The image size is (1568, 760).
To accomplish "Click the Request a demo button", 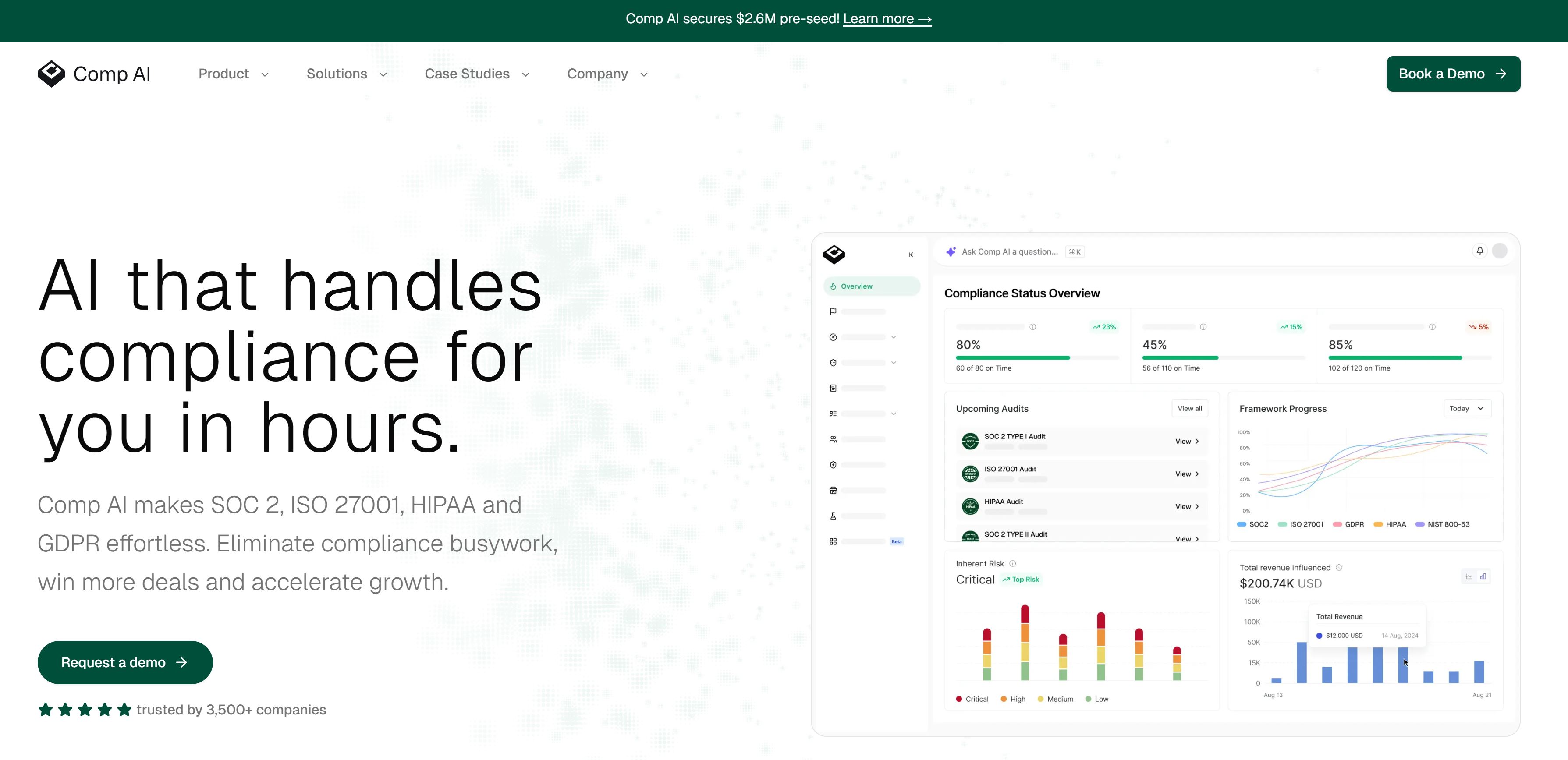I will (x=125, y=662).
